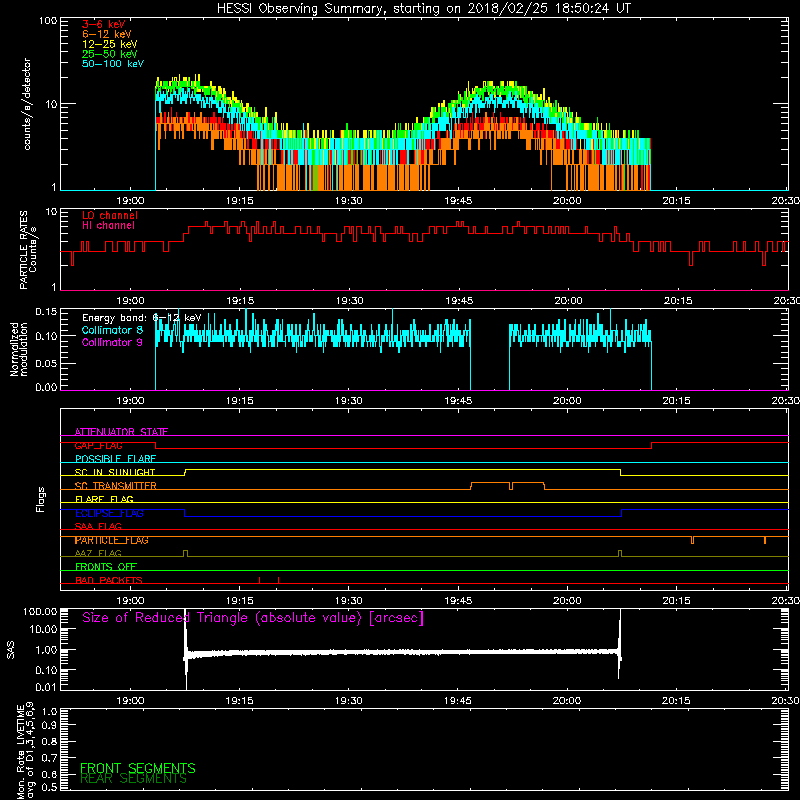Click the SC_IN_SUNLIGHT flag label
Viewport: 800px width, 800px height.
115,472
